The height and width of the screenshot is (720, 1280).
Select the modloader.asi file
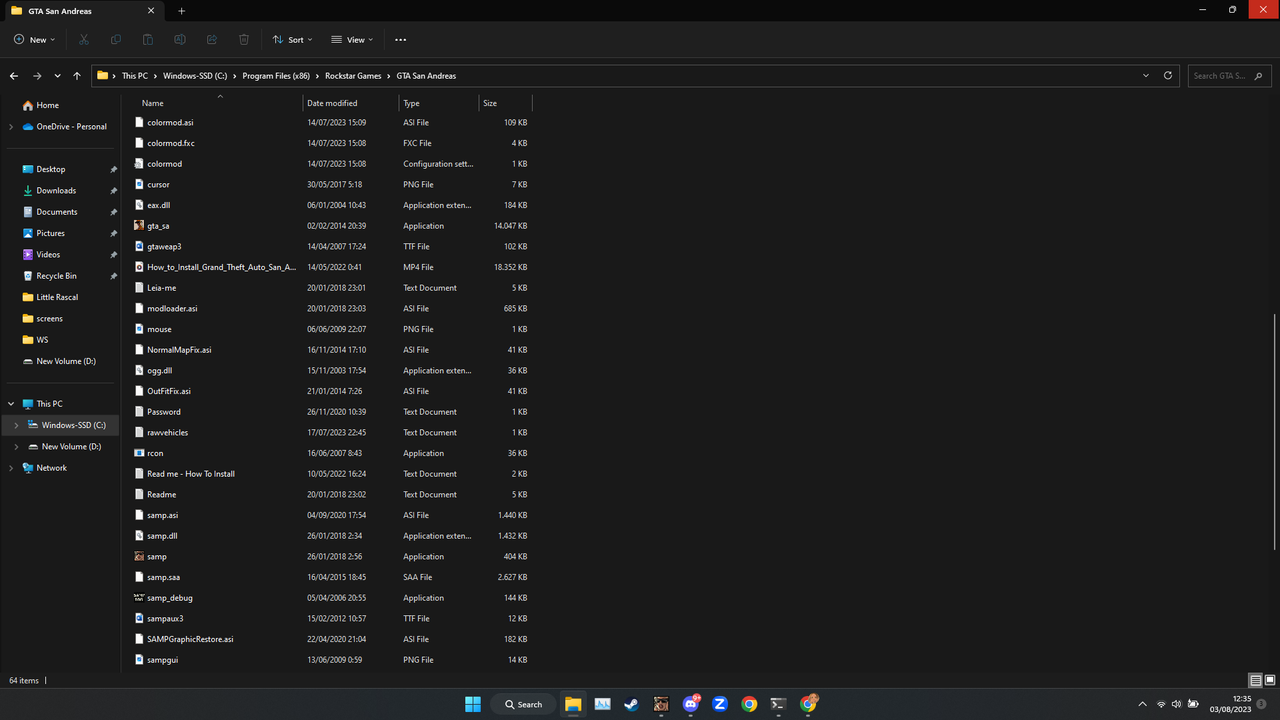[172, 309]
